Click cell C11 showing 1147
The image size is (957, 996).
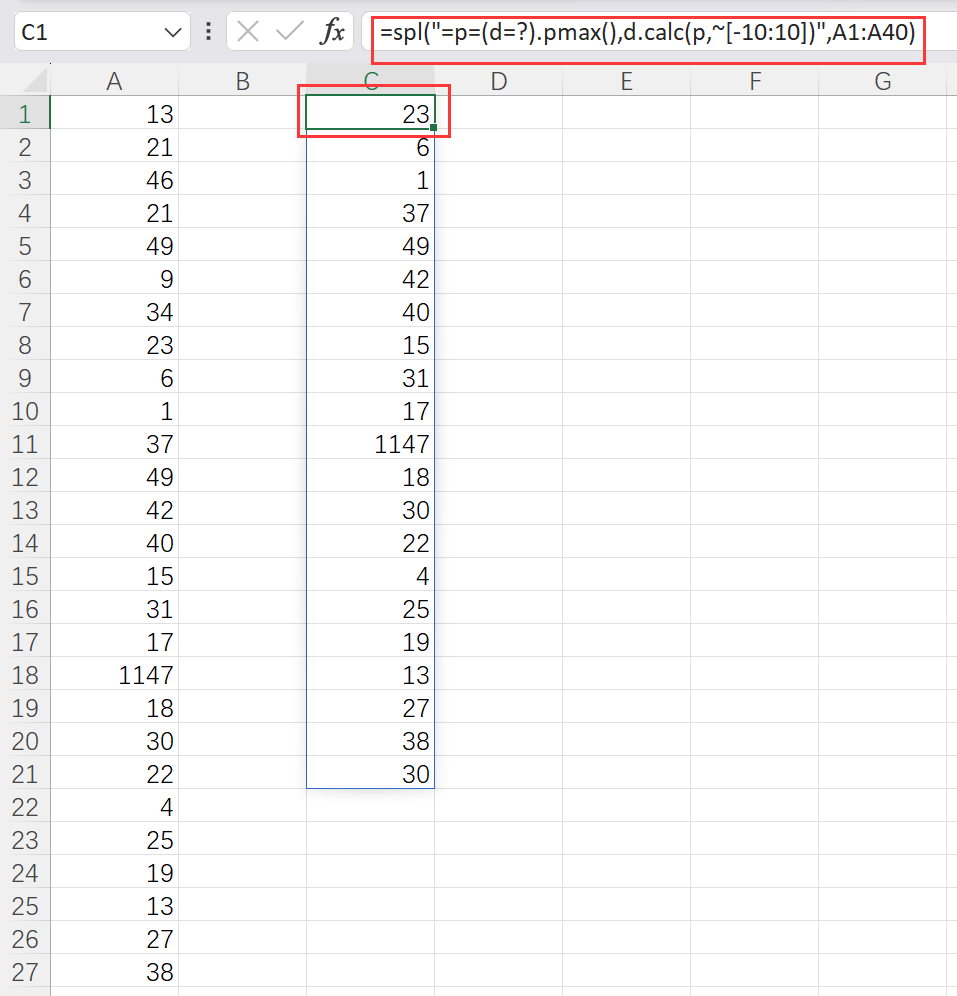tap(370, 443)
